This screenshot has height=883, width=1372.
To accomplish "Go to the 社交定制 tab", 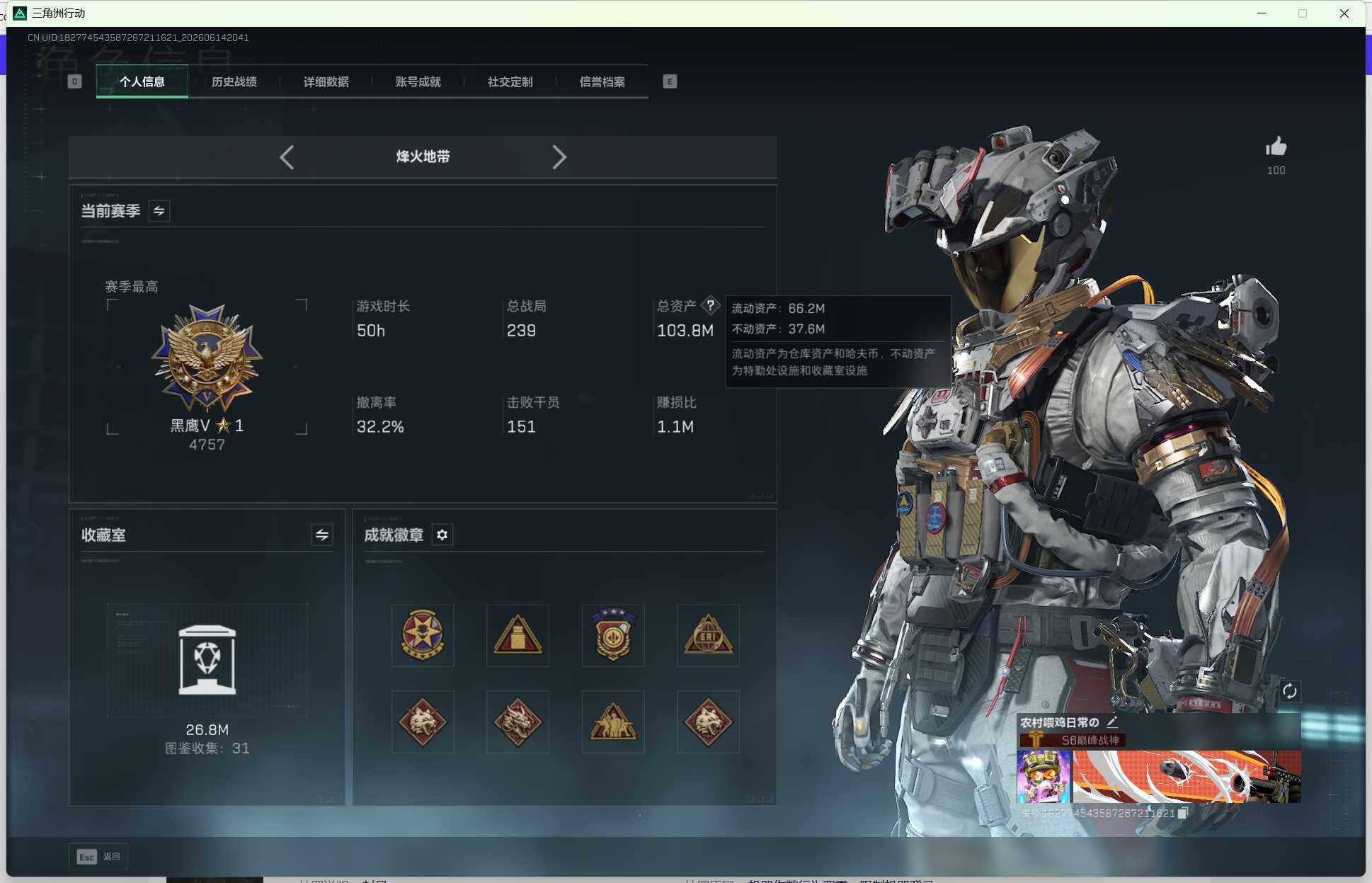I will pos(510,82).
